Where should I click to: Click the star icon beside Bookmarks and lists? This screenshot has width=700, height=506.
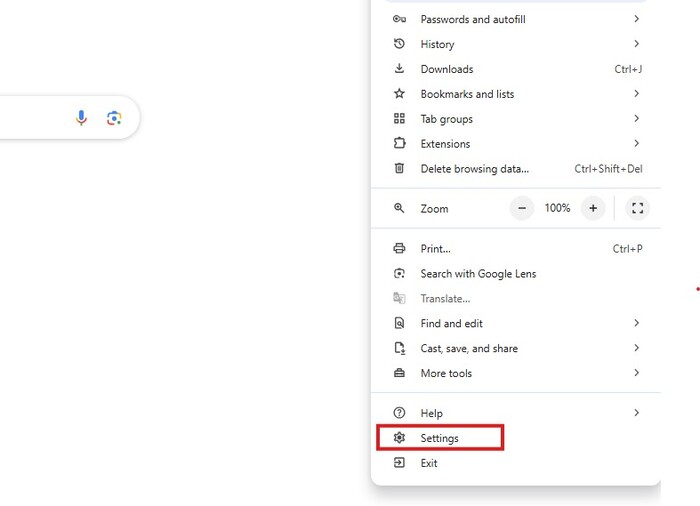(x=399, y=93)
